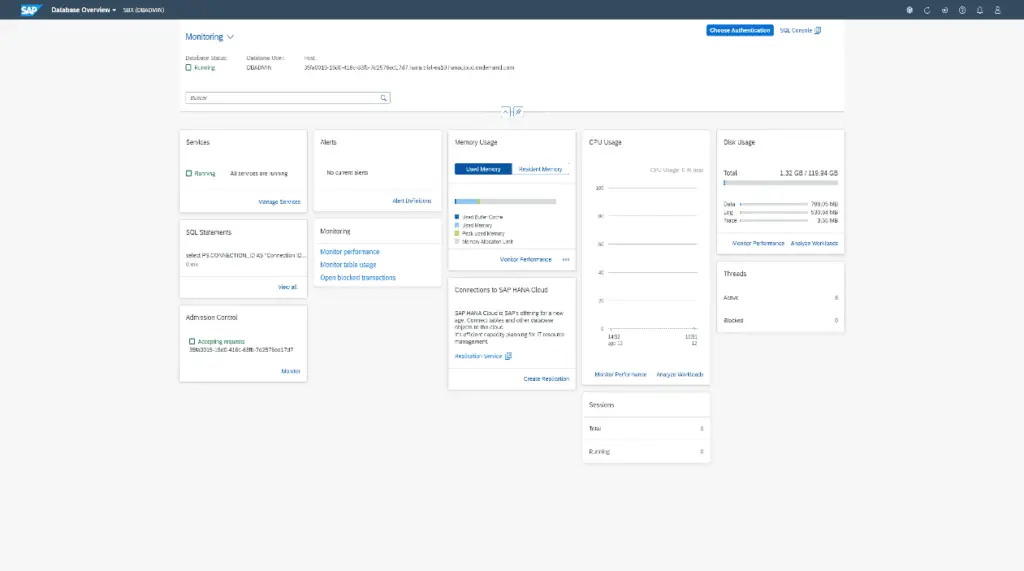Pin the header with pin icon
The height and width of the screenshot is (571, 1024).
(518, 112)
